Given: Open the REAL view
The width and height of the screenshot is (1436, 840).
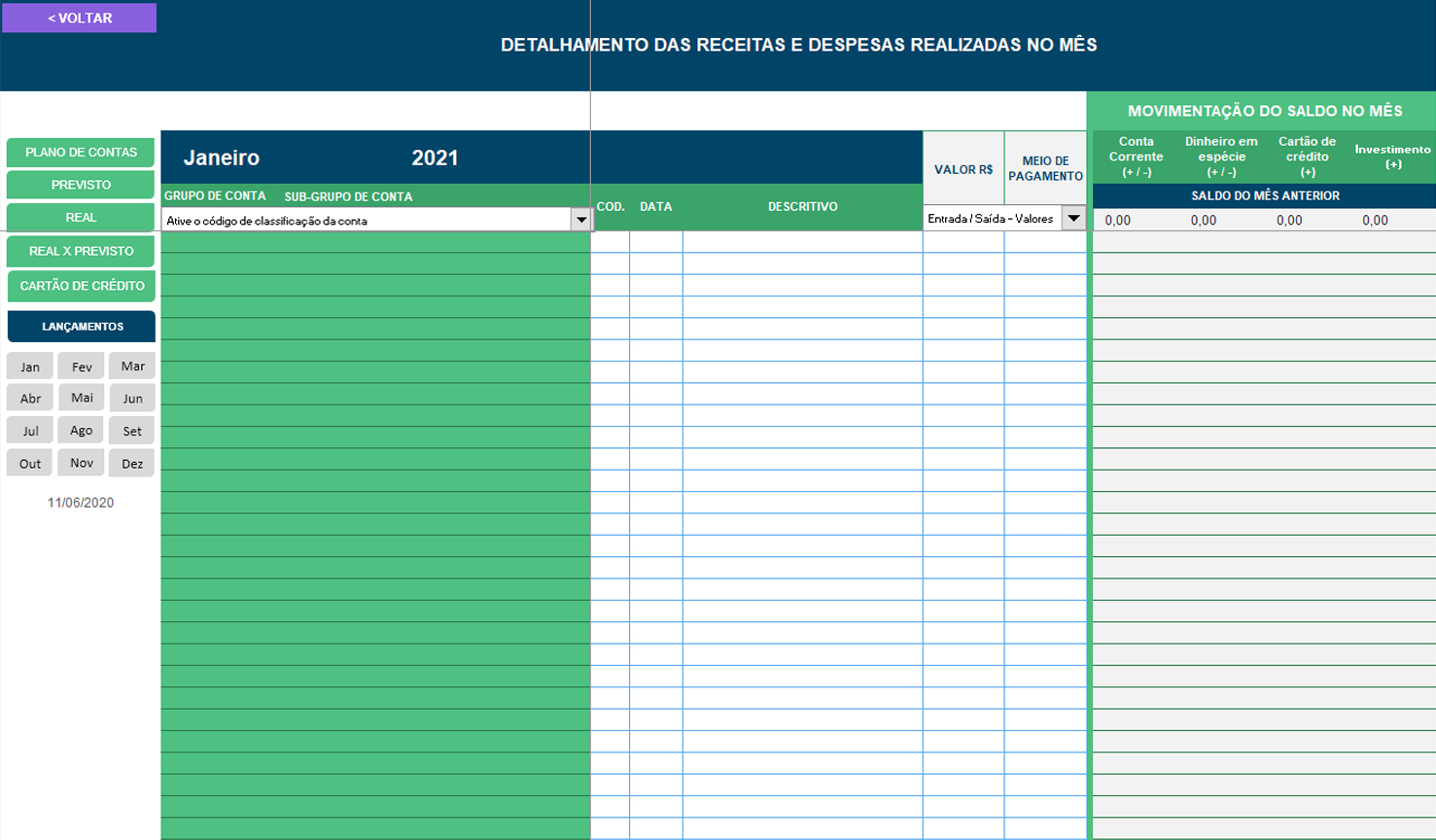Looking at the screenshot, I should (81, 218).
